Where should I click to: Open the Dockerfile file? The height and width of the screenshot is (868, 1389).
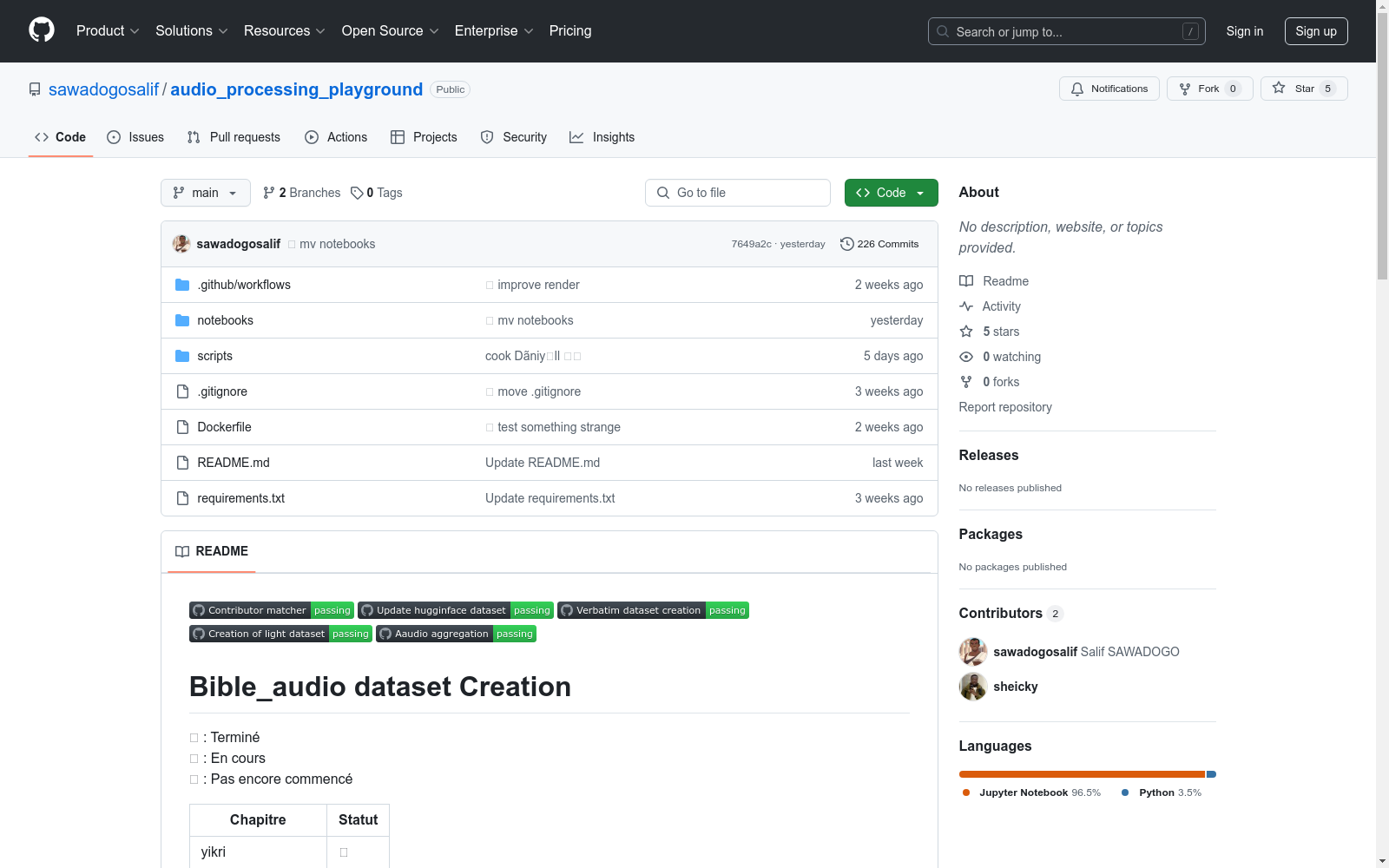225,427
